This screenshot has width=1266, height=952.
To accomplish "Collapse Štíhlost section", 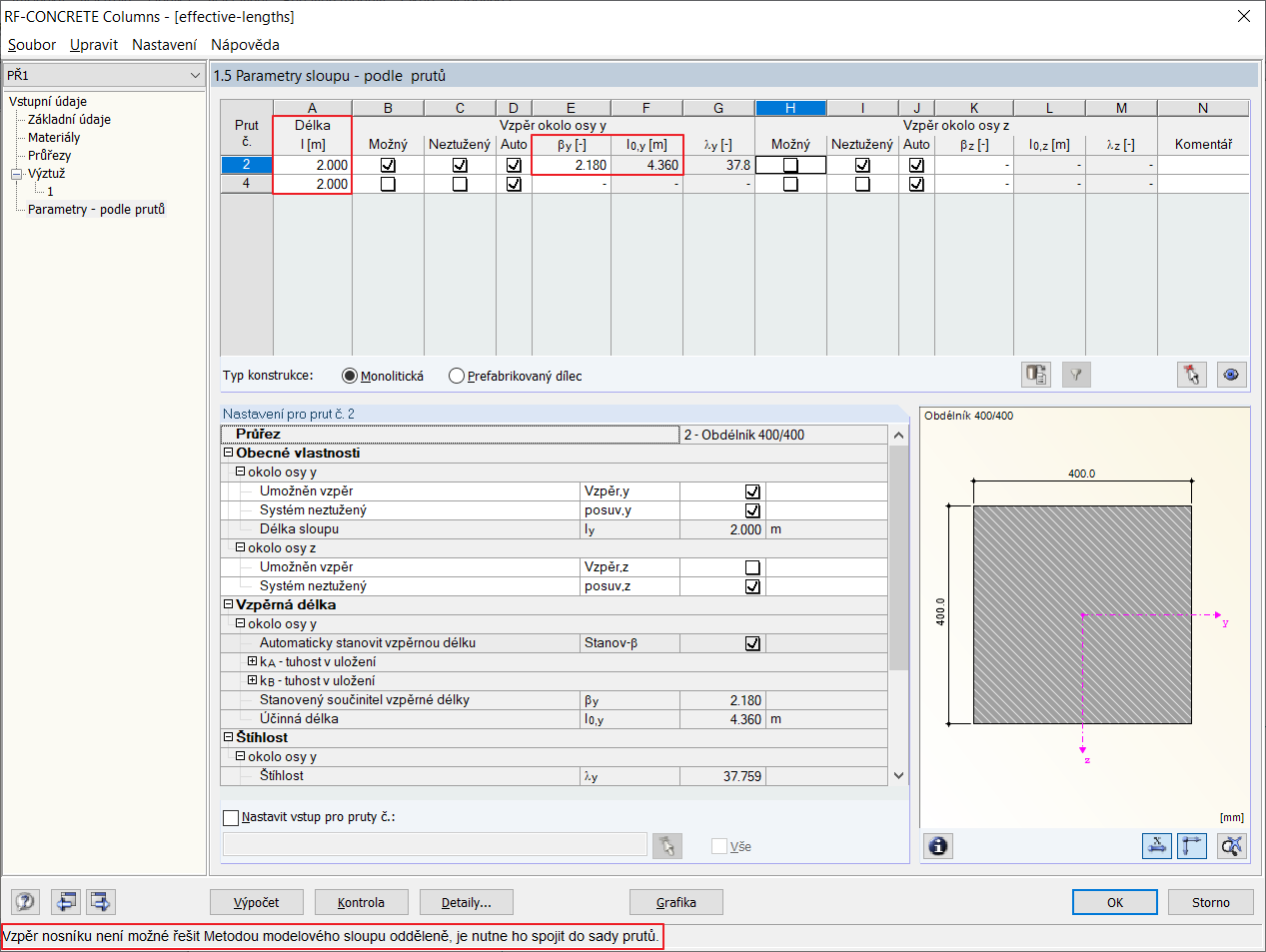I will tap(228, 737).
